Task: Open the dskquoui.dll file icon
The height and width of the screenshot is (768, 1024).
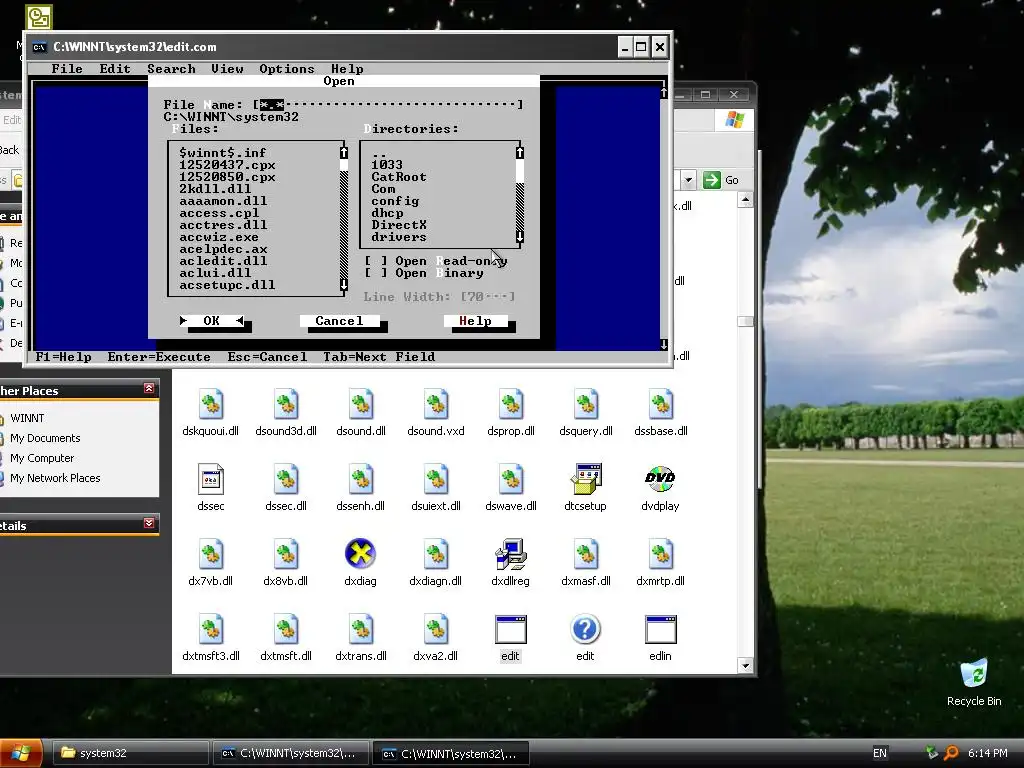Action: click(x=210, y=404)
